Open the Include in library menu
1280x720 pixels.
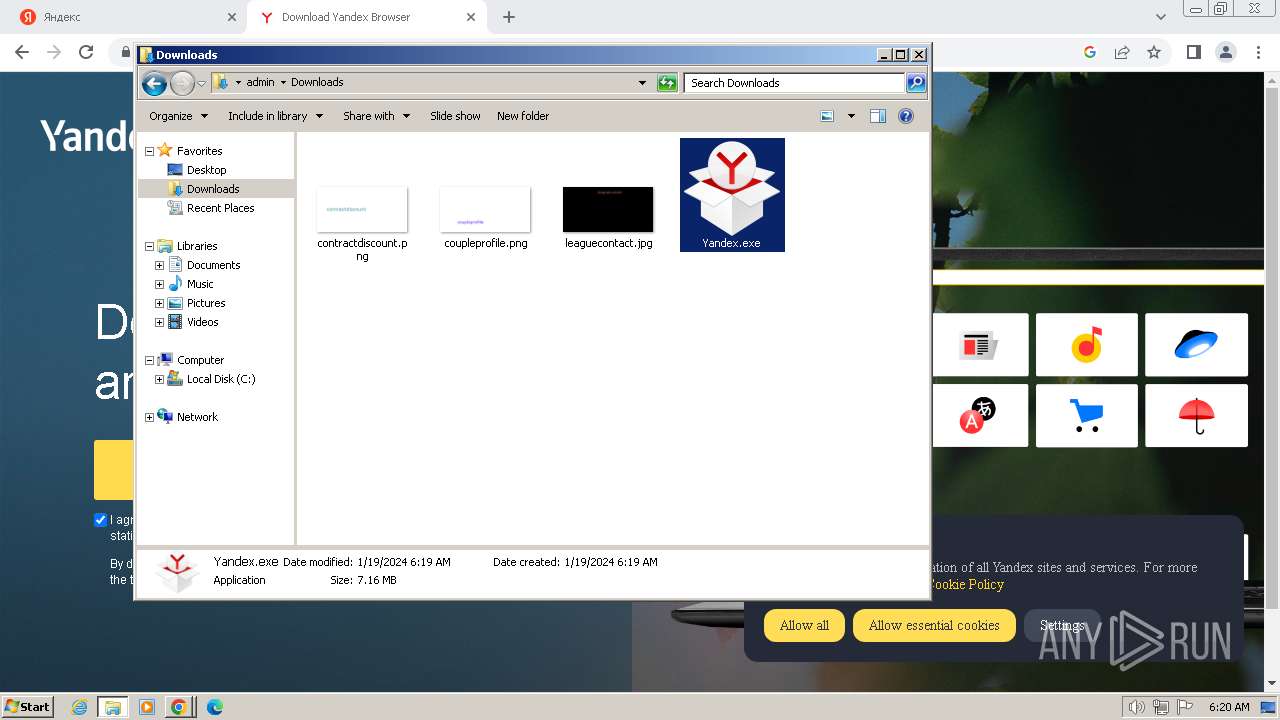coord(275,116)
